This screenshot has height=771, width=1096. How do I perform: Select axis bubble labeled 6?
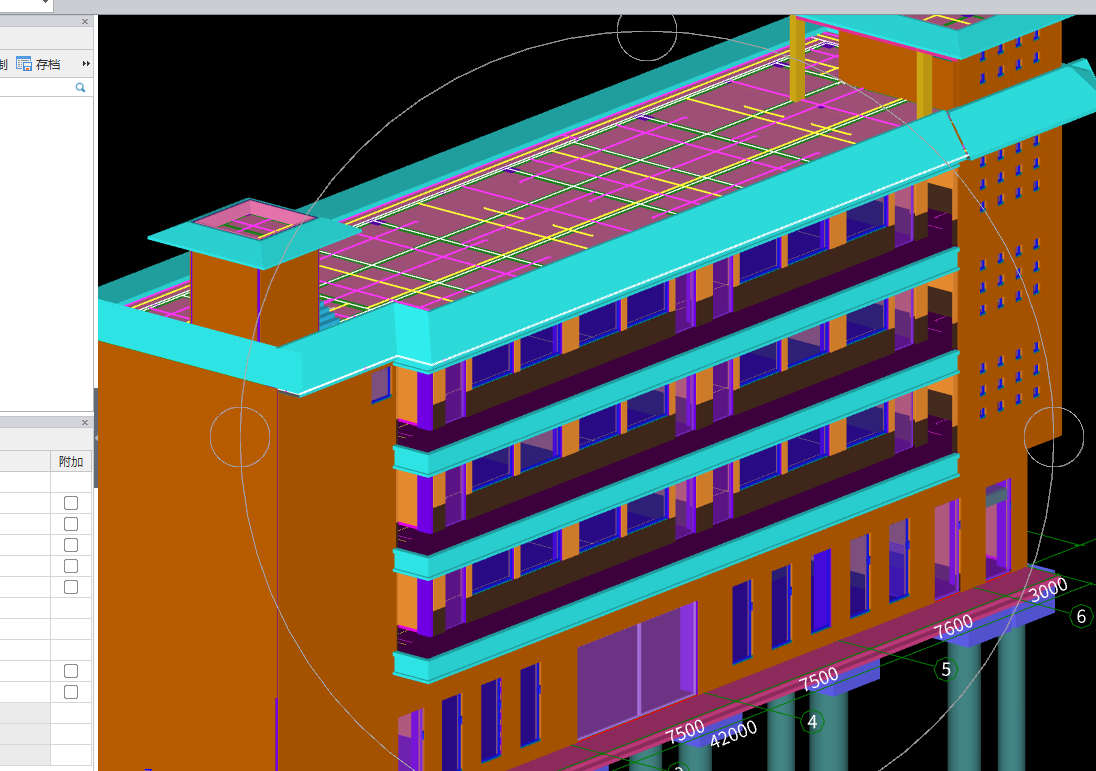(x=1081, y=616)
